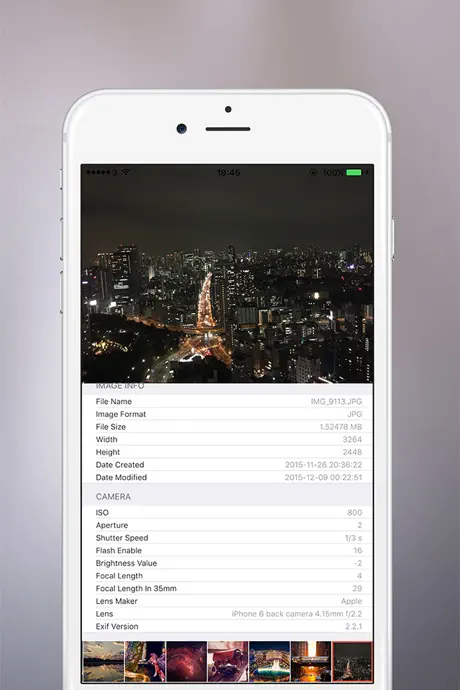Tap the 1/3 s shutter value
Image resolution: width=460 pixels, height=690 pixels.
click(x=353, y=538)
